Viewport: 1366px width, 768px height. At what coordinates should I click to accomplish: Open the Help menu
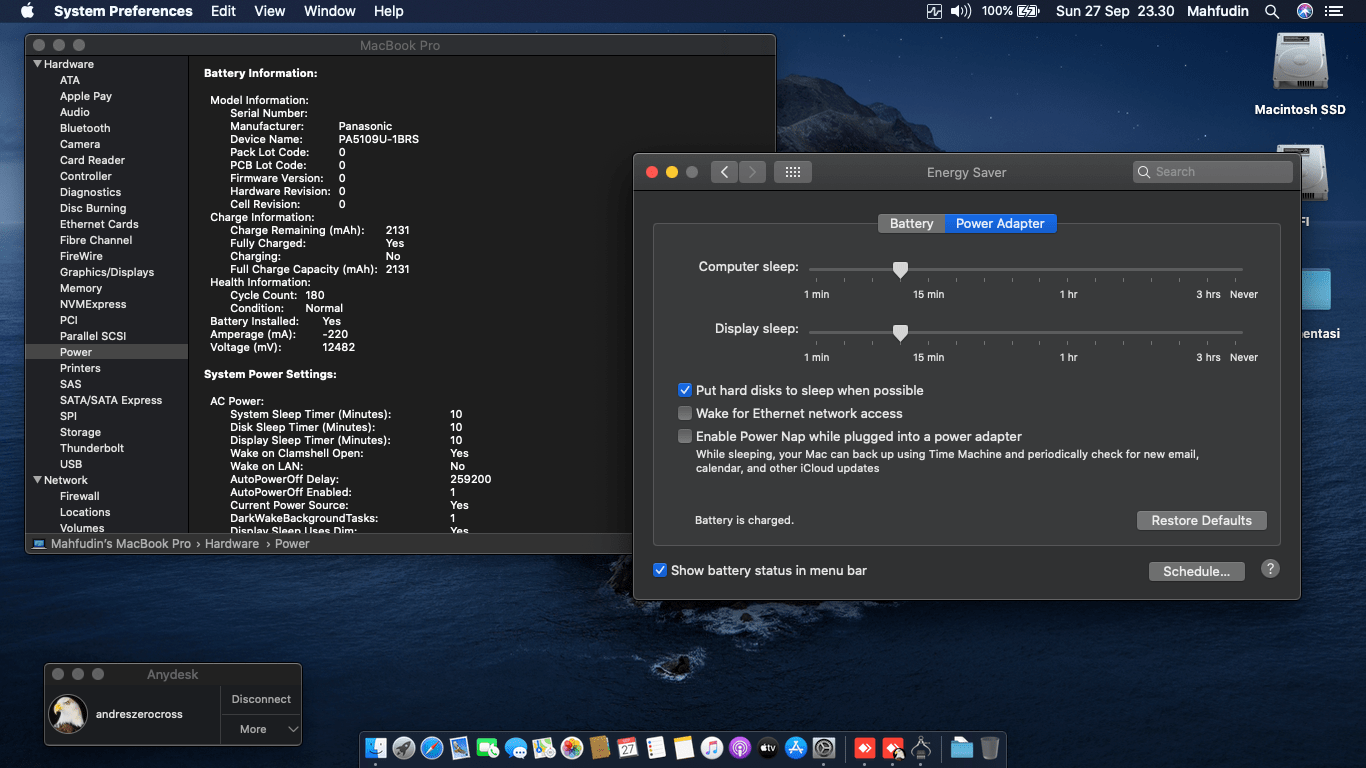[389, 11]
